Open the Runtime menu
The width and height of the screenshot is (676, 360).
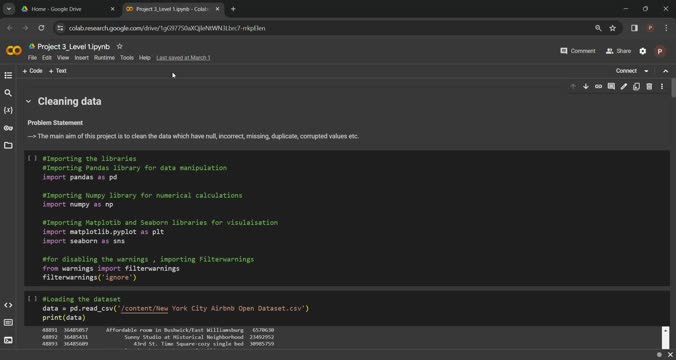click(104, 58)
